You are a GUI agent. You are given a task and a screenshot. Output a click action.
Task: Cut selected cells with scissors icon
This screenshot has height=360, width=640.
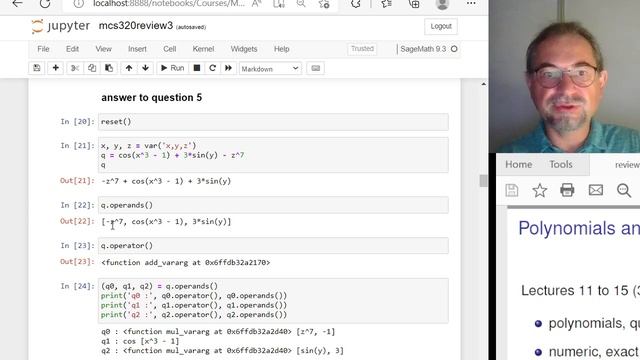[75, 68]
